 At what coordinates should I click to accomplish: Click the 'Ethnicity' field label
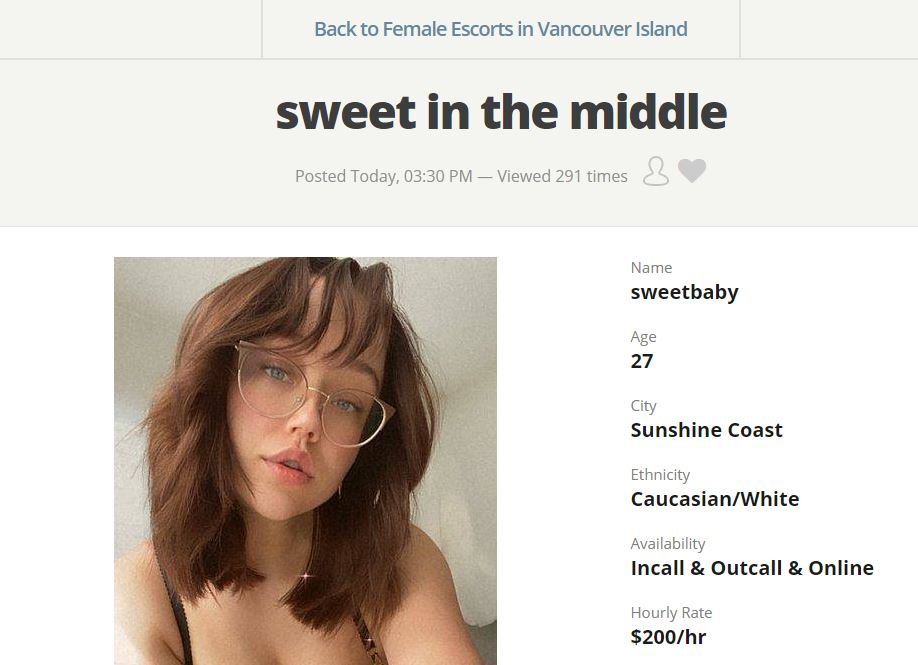(660, 475)
